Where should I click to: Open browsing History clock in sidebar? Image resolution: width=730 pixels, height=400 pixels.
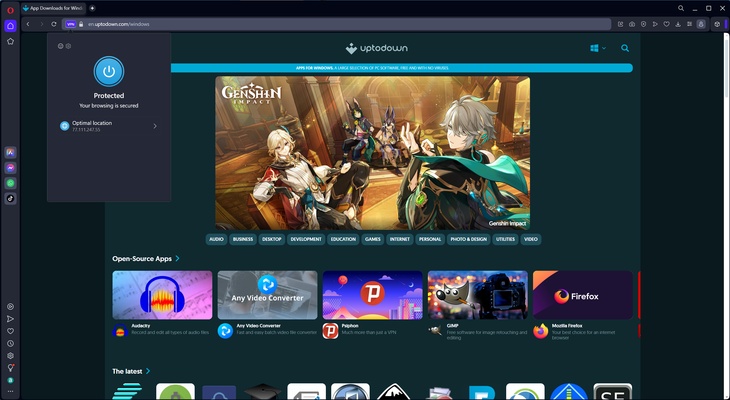[10, 344]
